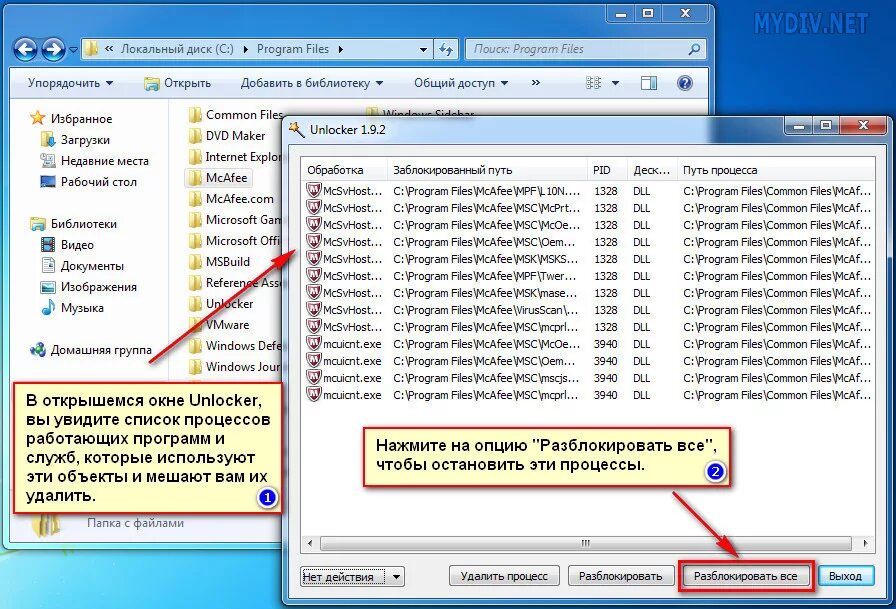Click the Program Files search field
896x609 pixels.
(585, 49)
